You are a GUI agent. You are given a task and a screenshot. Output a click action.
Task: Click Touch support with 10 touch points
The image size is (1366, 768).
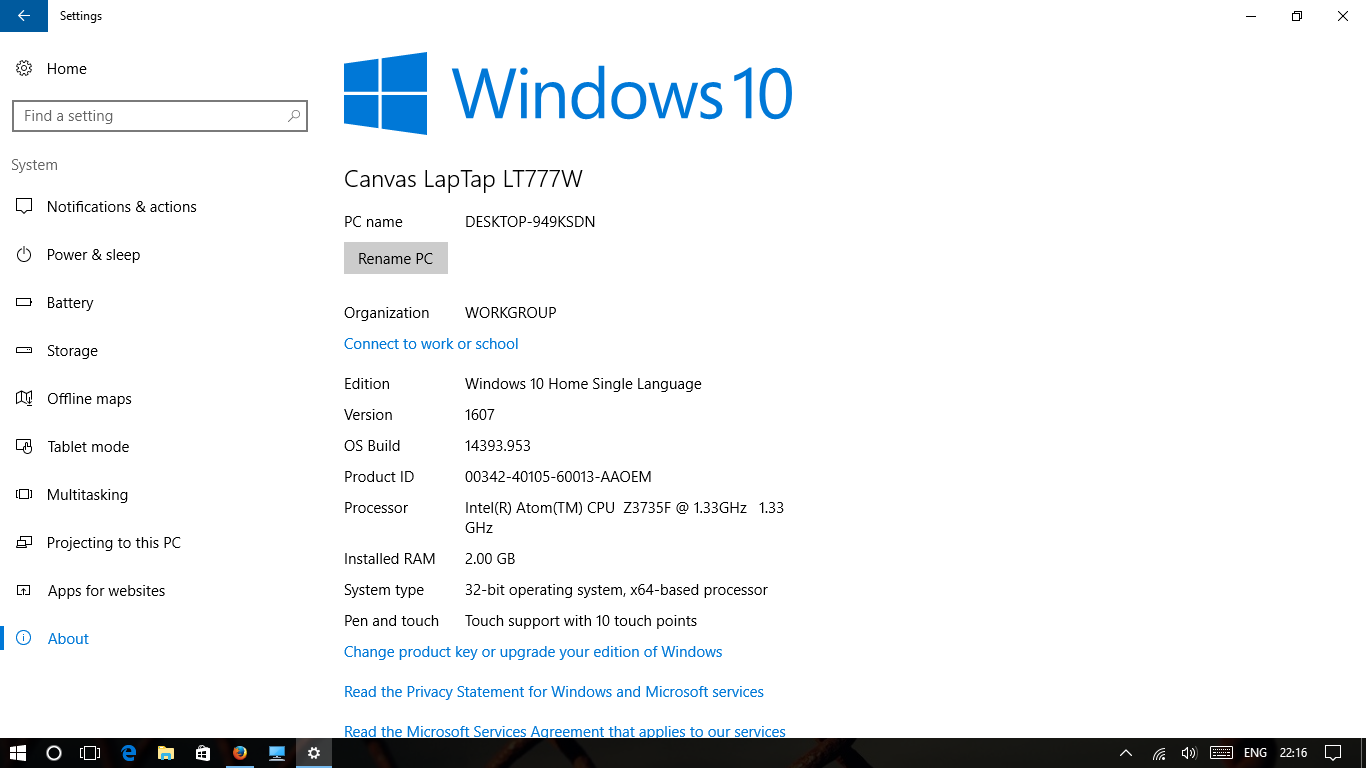click(581, 621)
